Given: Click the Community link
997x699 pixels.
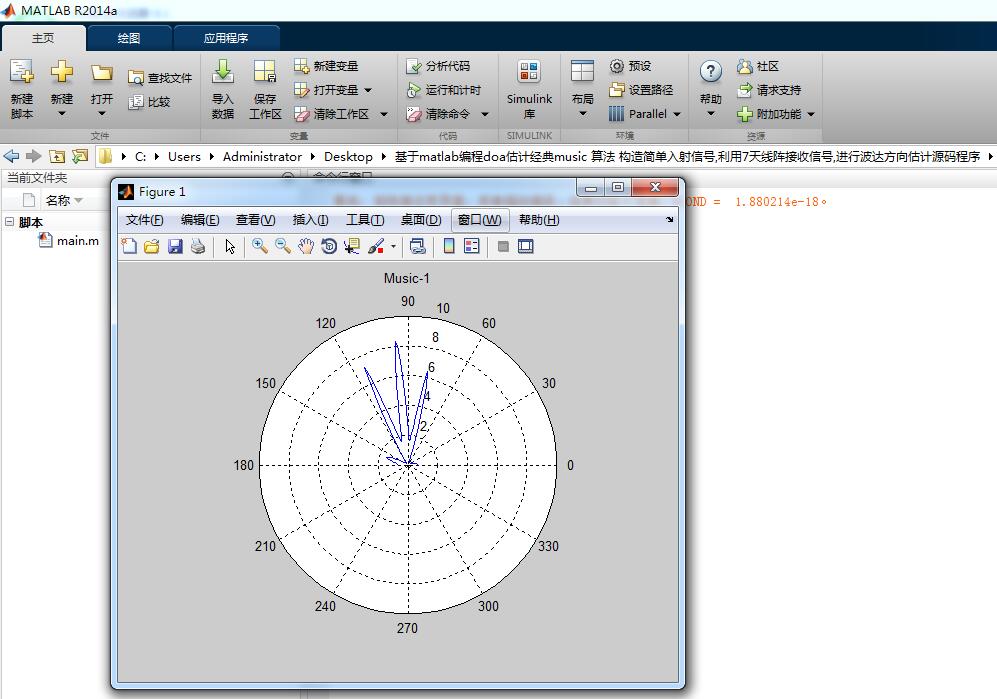Looking at the screenshot, I should [758, 66].
